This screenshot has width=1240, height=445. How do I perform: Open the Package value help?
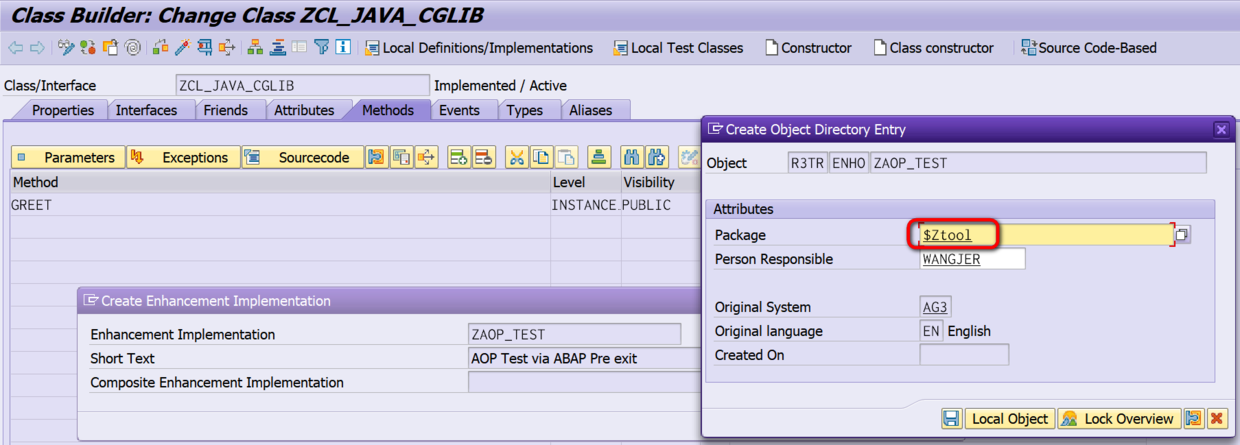(x=1182, y=235)
